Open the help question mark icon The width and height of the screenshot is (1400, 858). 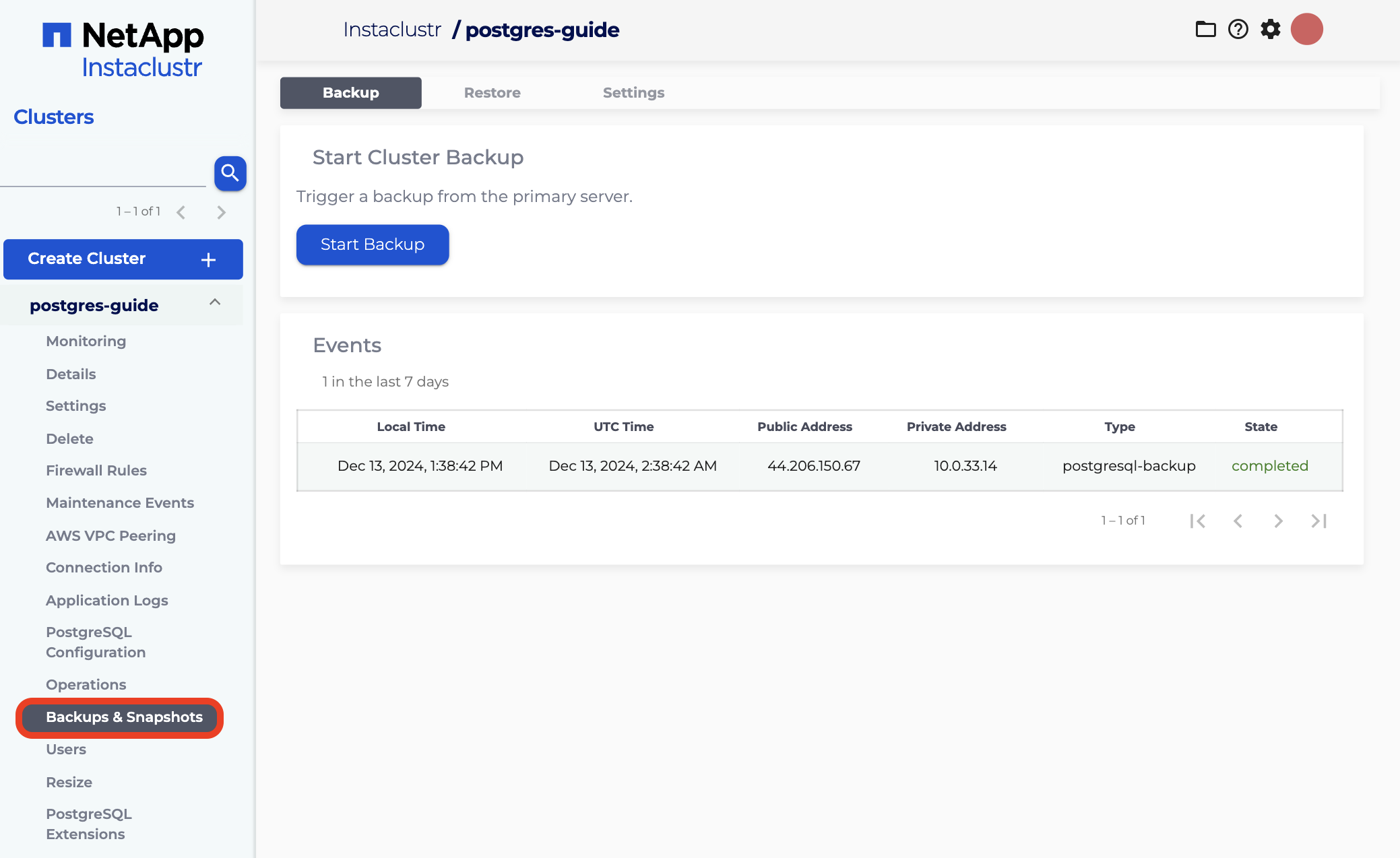click(x=1238, y=30)
